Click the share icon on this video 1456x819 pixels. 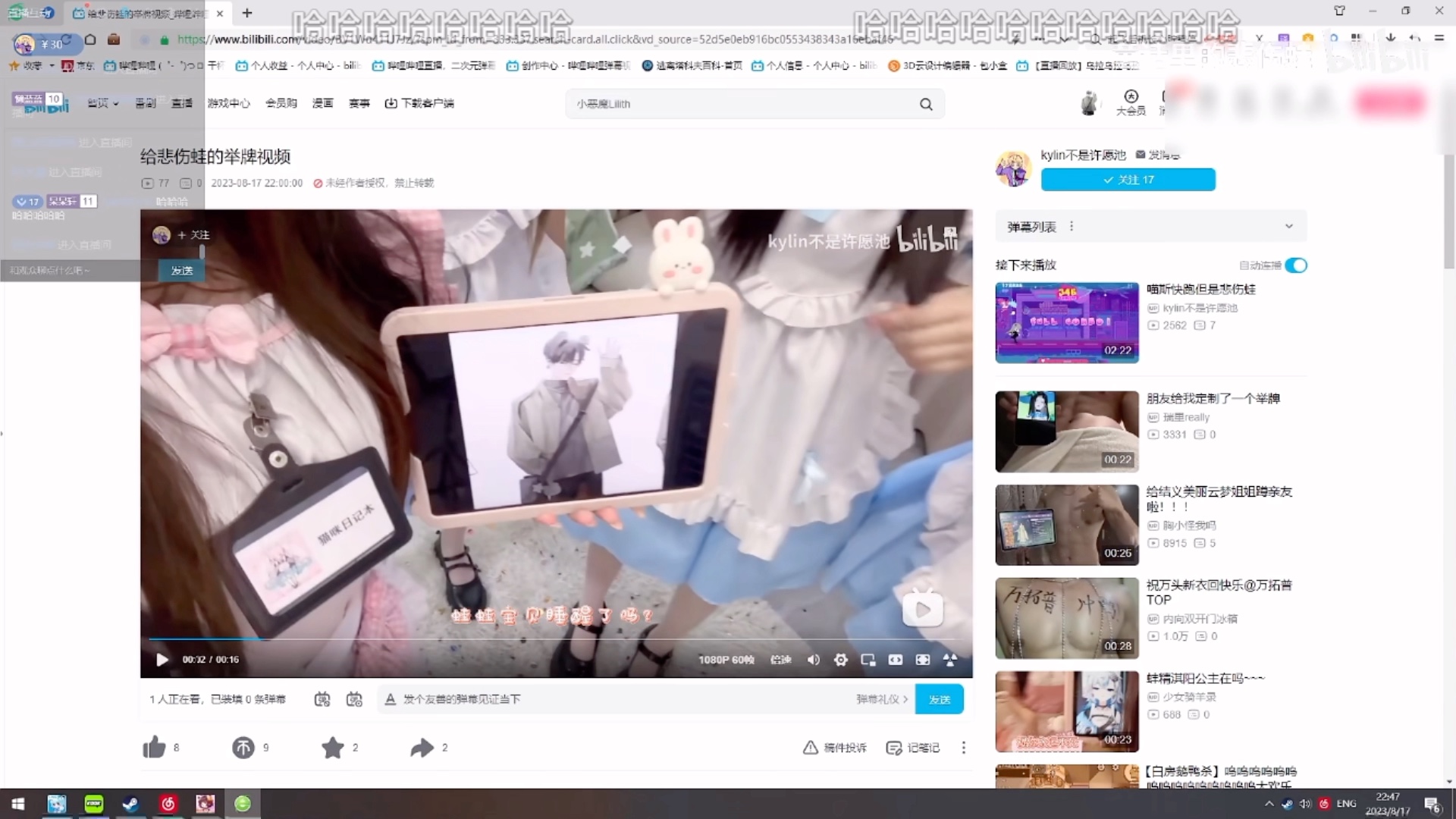421,747
